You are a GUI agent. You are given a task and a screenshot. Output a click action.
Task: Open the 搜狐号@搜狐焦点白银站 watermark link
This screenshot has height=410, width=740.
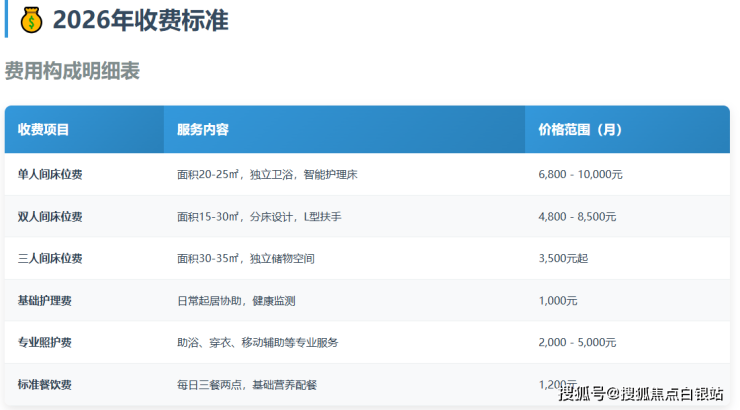coord(640,393)
